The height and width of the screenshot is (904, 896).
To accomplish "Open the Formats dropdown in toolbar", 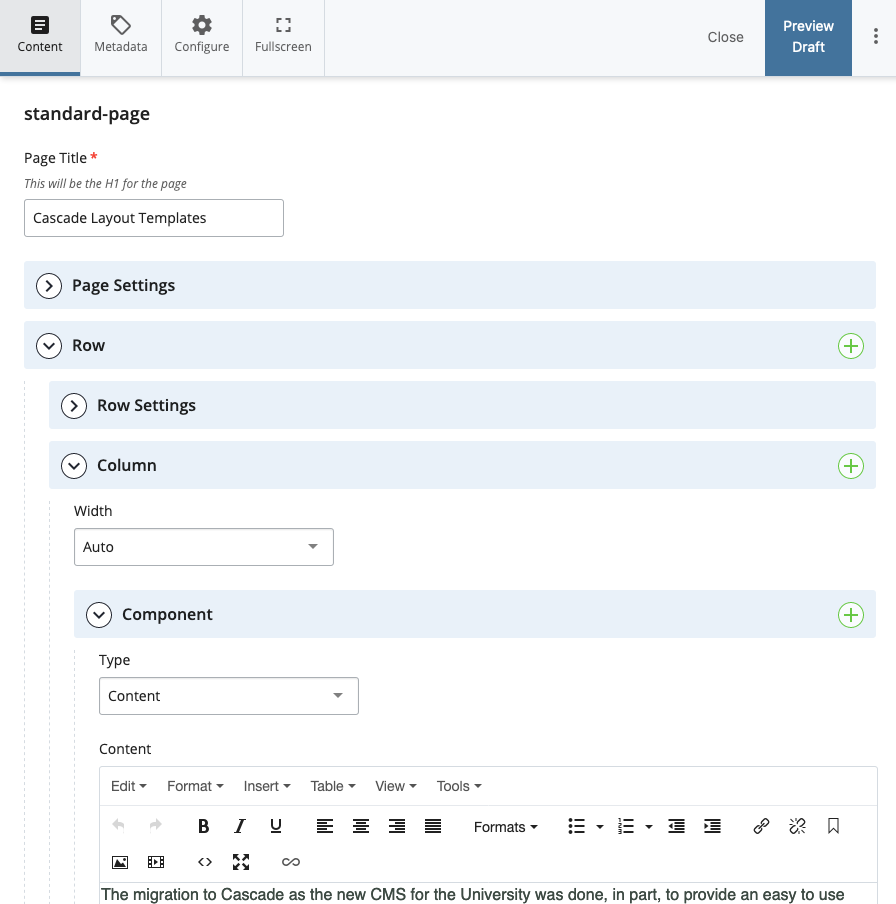I will coord(506,827).
